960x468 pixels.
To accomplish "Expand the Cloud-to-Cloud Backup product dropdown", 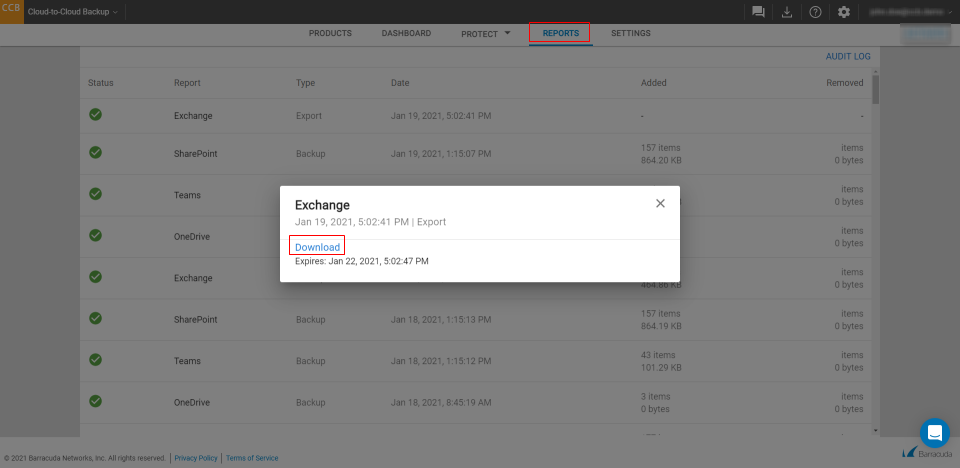I will pos(73,12).
